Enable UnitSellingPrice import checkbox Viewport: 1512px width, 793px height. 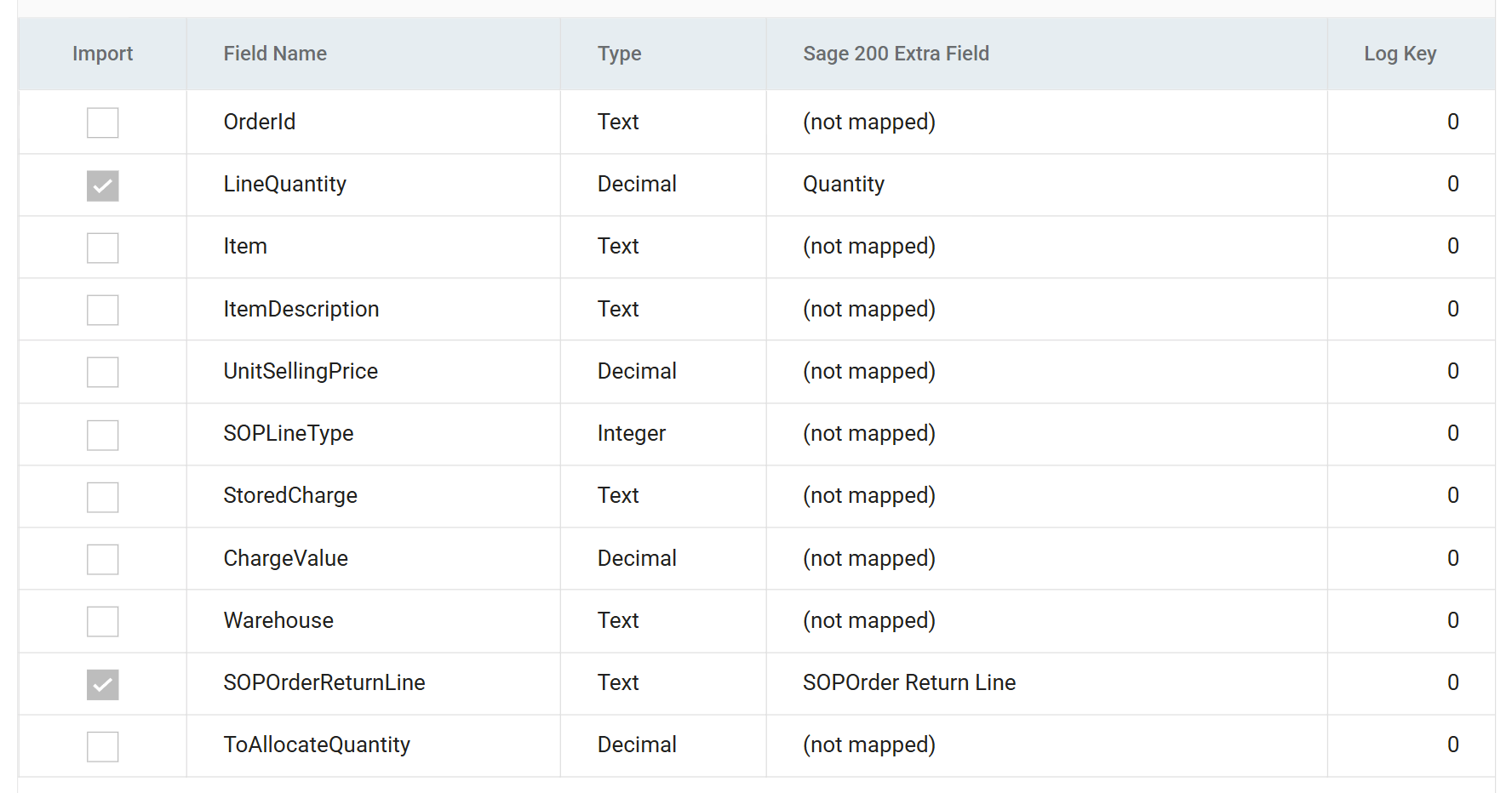[x=102, y=372]
